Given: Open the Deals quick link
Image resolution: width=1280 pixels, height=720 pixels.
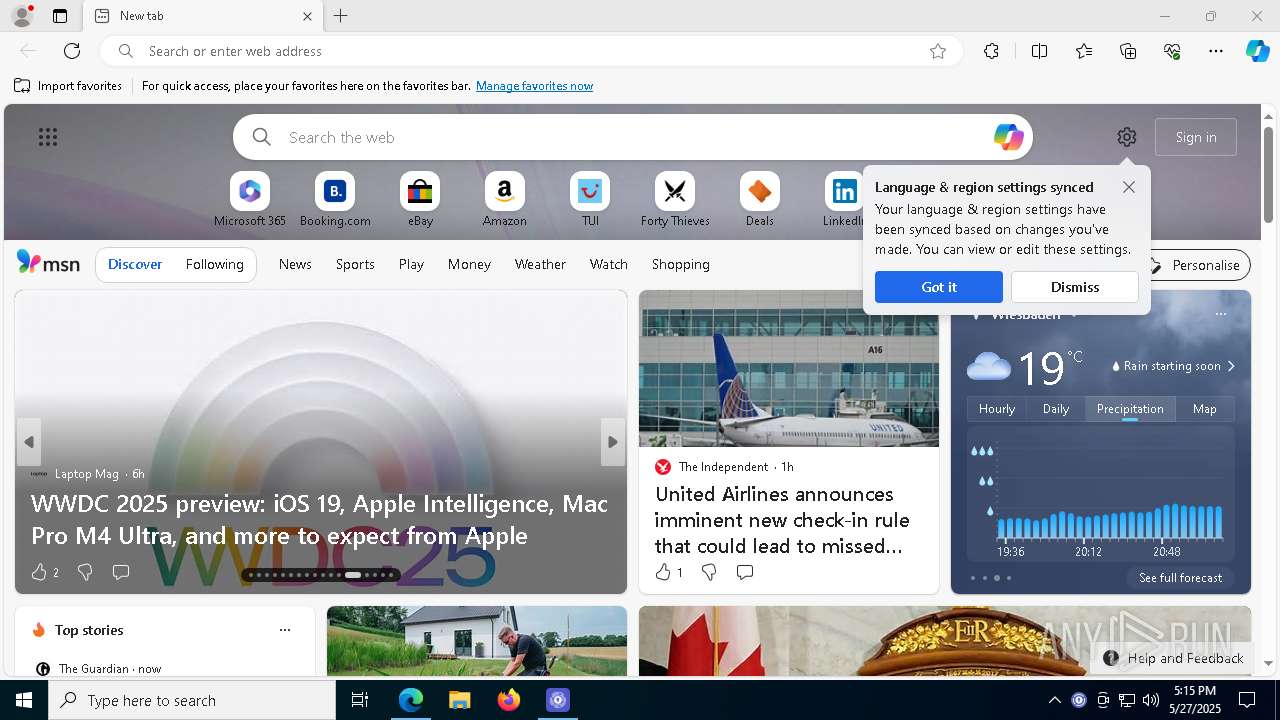Looking at the screenshot, I should 760,200.
